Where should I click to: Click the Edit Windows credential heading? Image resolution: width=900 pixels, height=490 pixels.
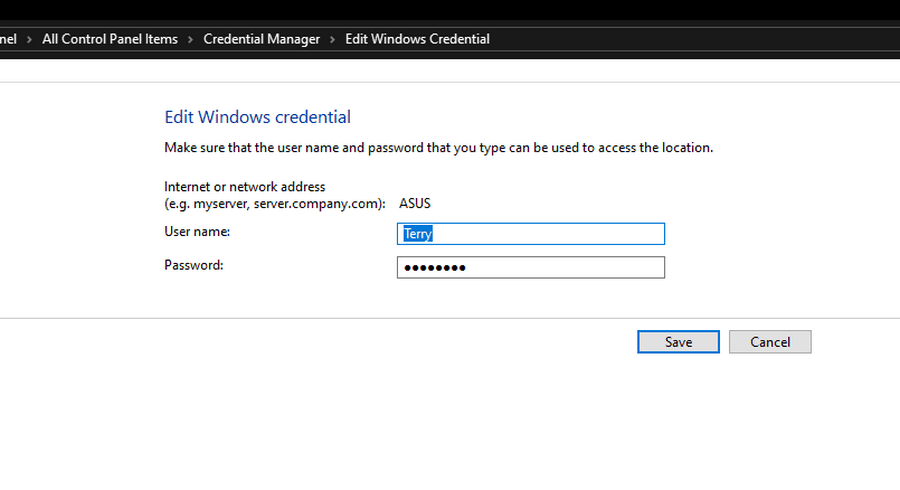click(257, 117)
